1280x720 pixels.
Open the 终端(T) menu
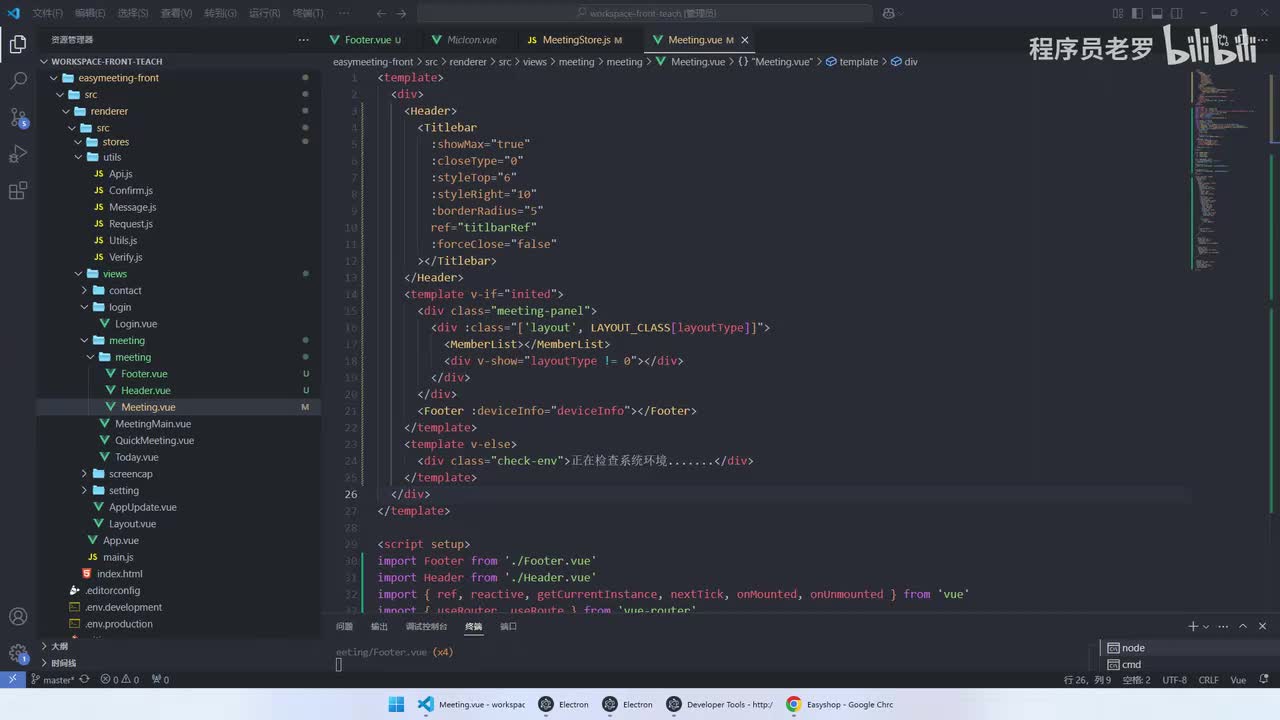(308, 13)
